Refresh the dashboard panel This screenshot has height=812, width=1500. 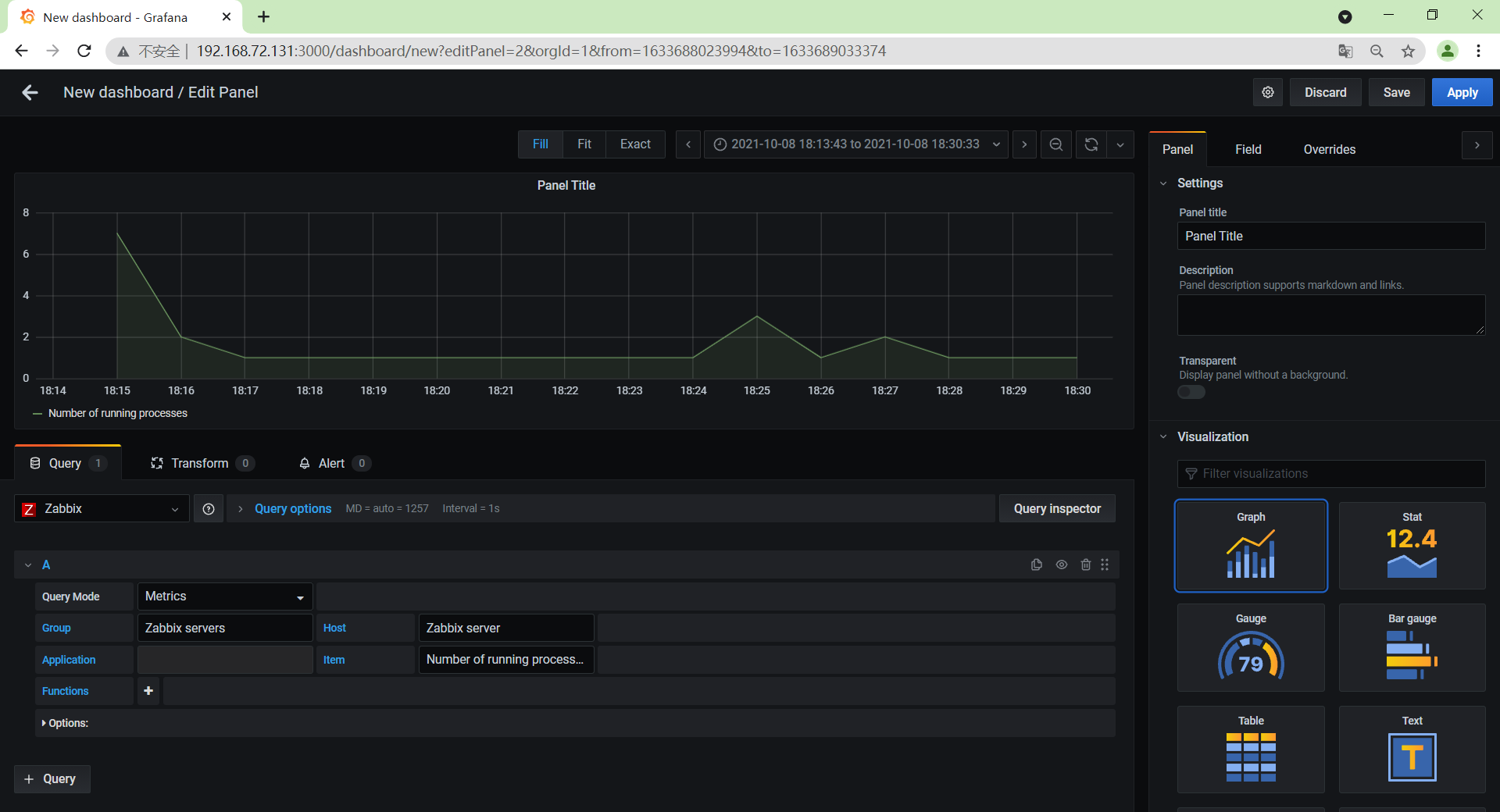(x=1091, y=144)
